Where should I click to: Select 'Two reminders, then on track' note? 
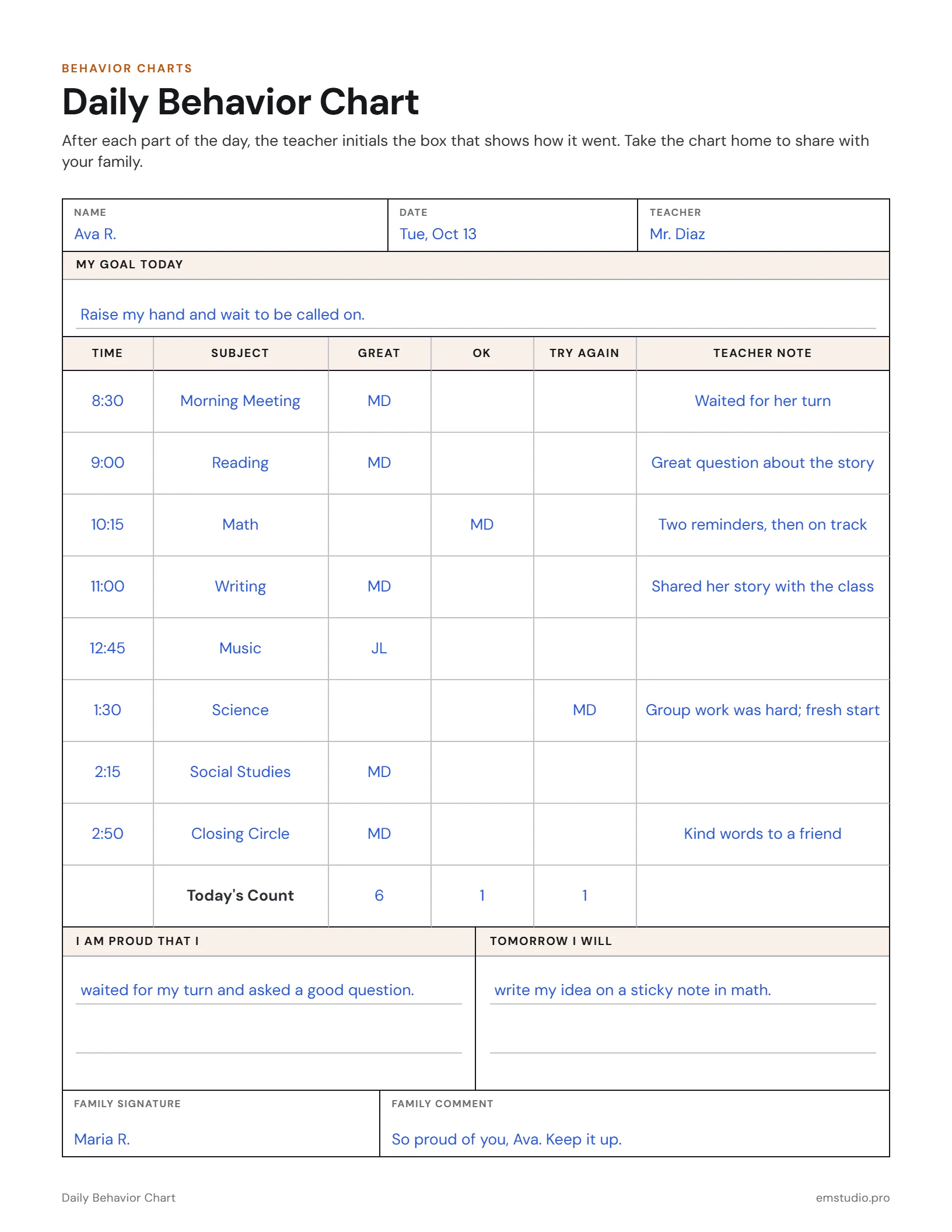tap(762, 524)
